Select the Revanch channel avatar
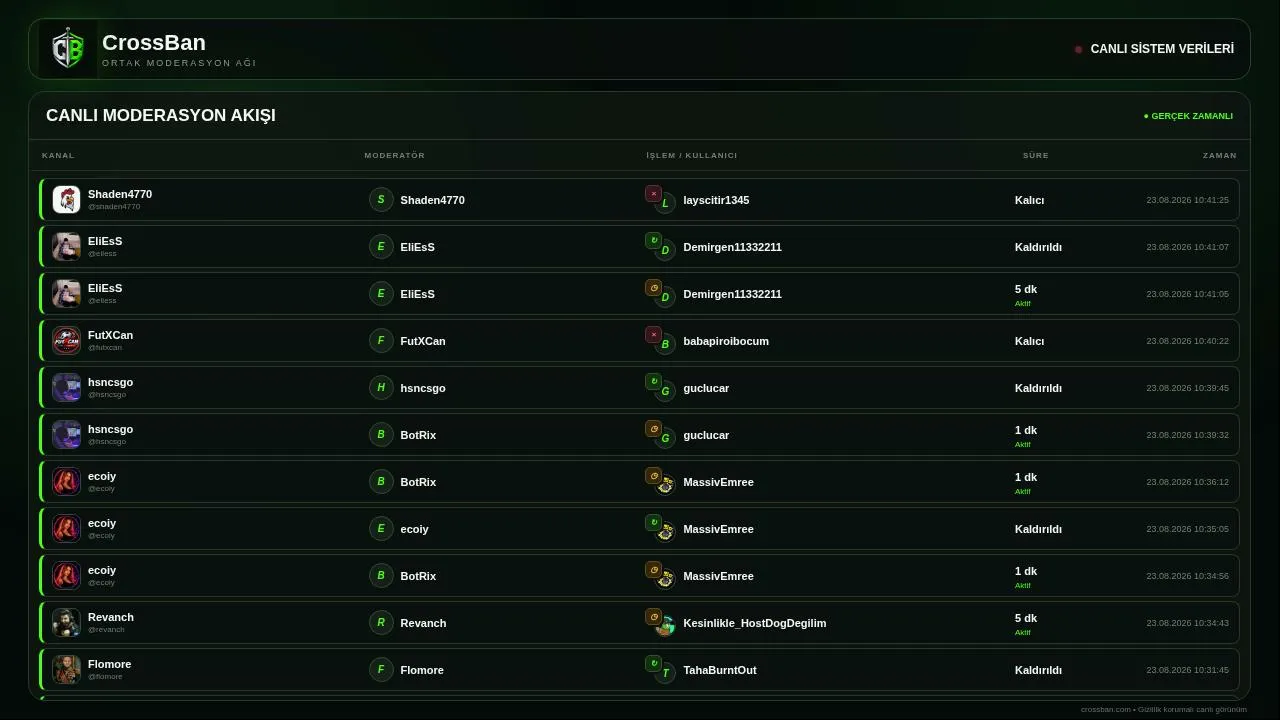1280x720 pixels. tap(66, 623)
